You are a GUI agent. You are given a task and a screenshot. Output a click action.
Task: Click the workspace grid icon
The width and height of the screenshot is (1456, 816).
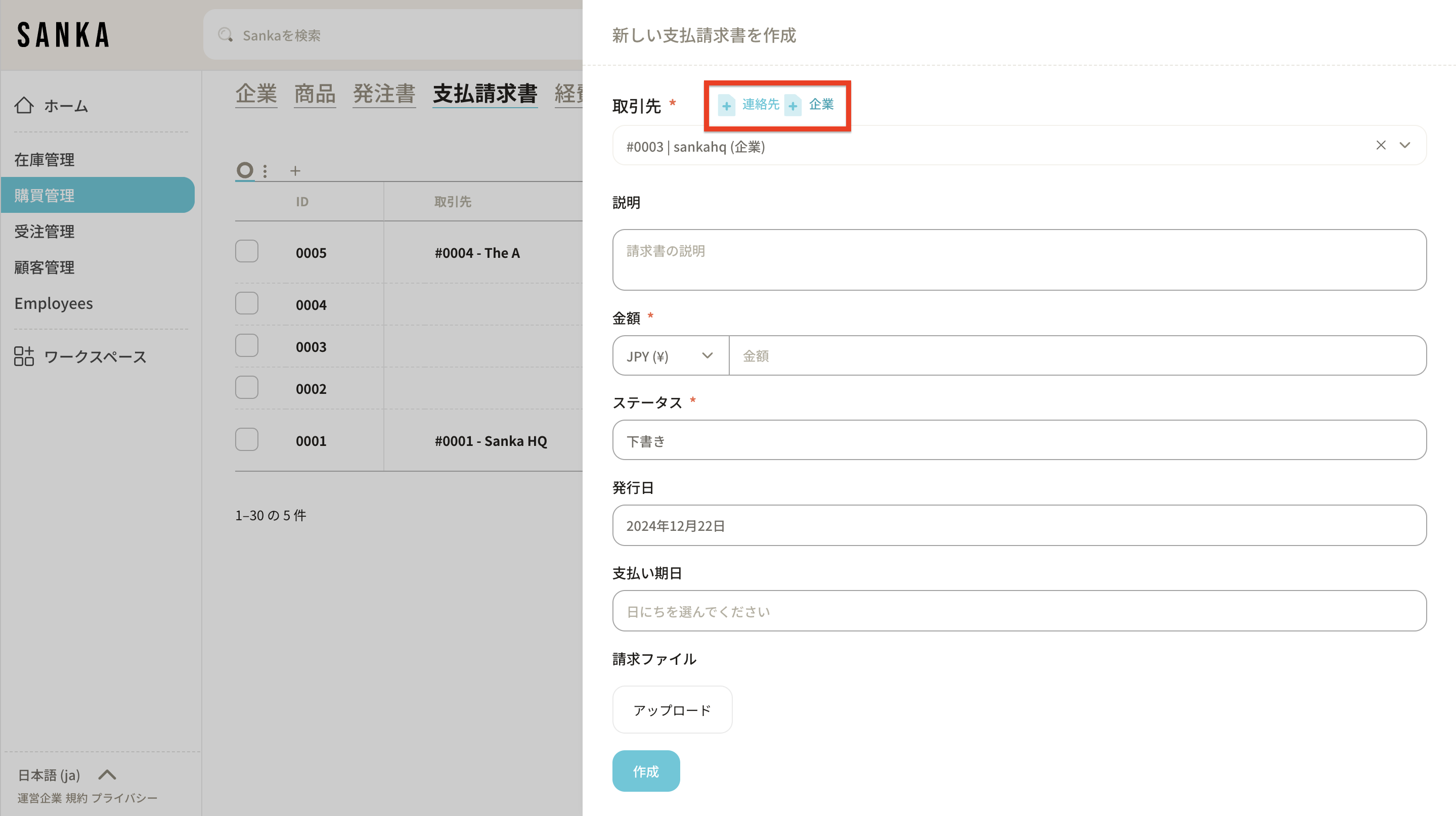(x=24, y=356)
